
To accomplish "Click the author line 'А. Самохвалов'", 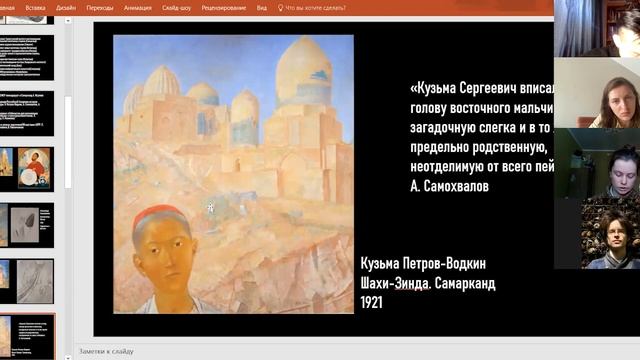I will 449,186.
